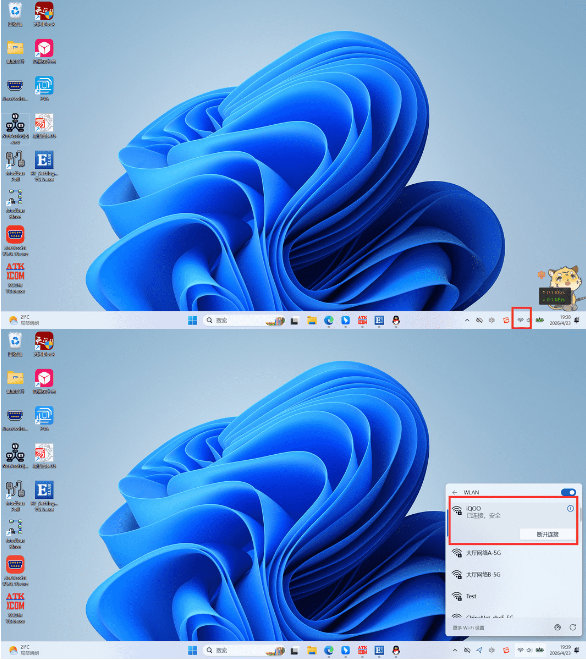Click the blue location arrow tray icon
The height and width of the screenshot is (660, 586).
pyautogui.click(x=479, y=650)
